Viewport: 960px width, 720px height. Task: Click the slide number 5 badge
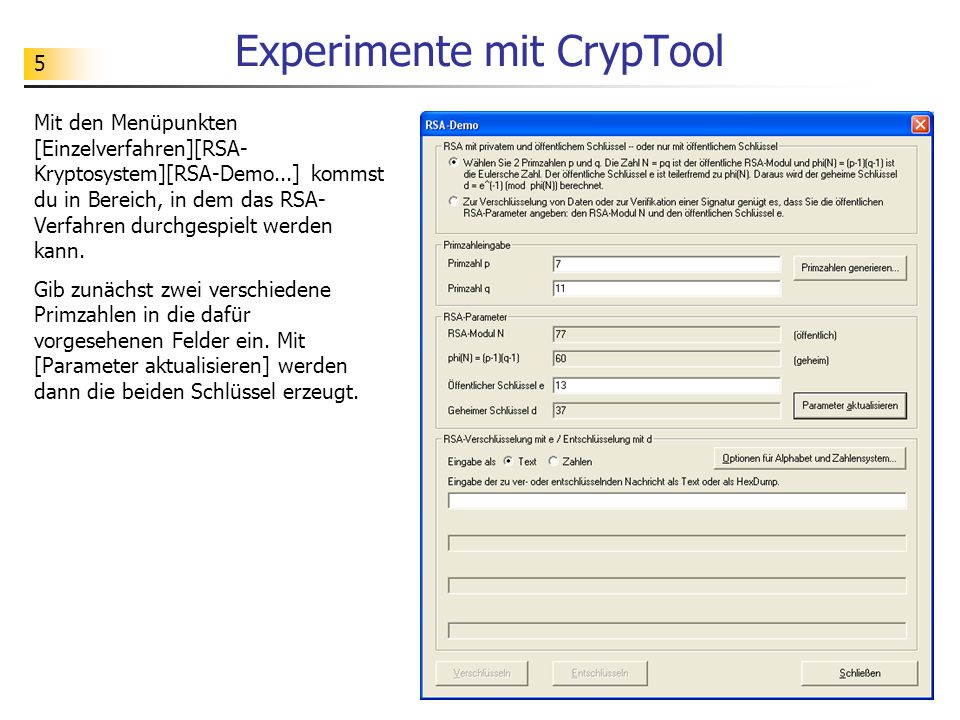coord(40,64)
